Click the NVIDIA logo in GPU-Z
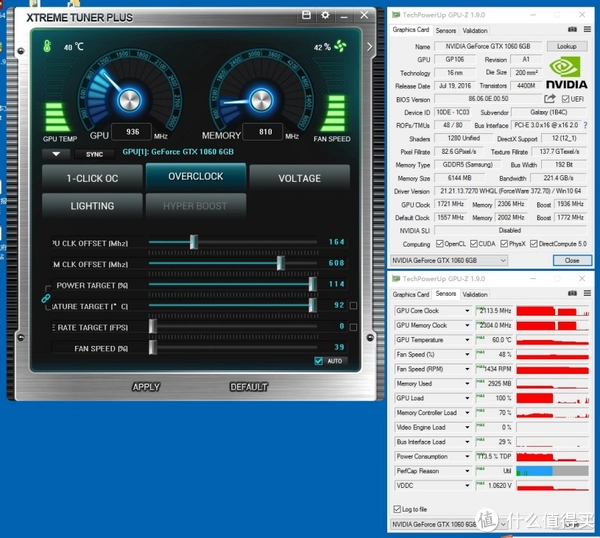 [566, 73]
